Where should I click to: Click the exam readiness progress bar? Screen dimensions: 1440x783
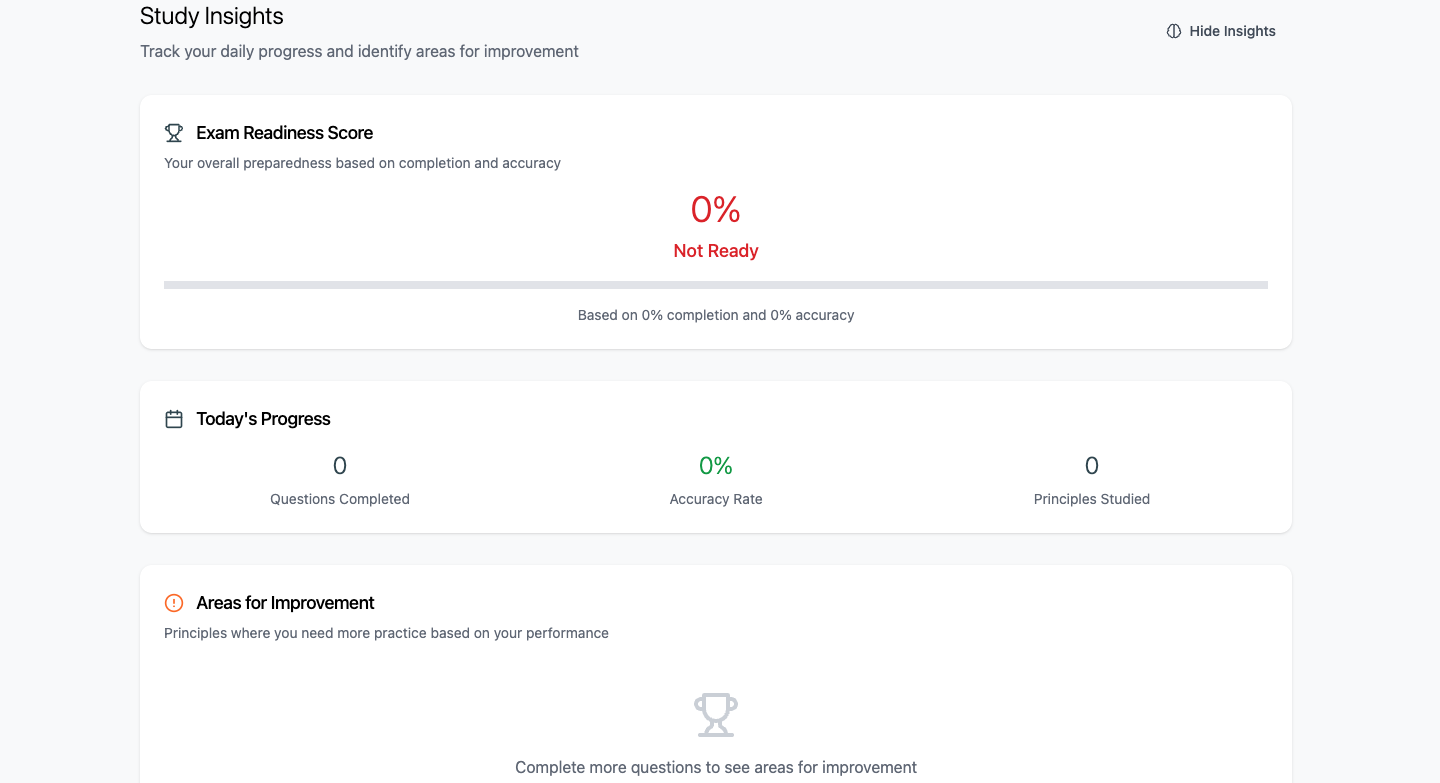click(716, 285)
